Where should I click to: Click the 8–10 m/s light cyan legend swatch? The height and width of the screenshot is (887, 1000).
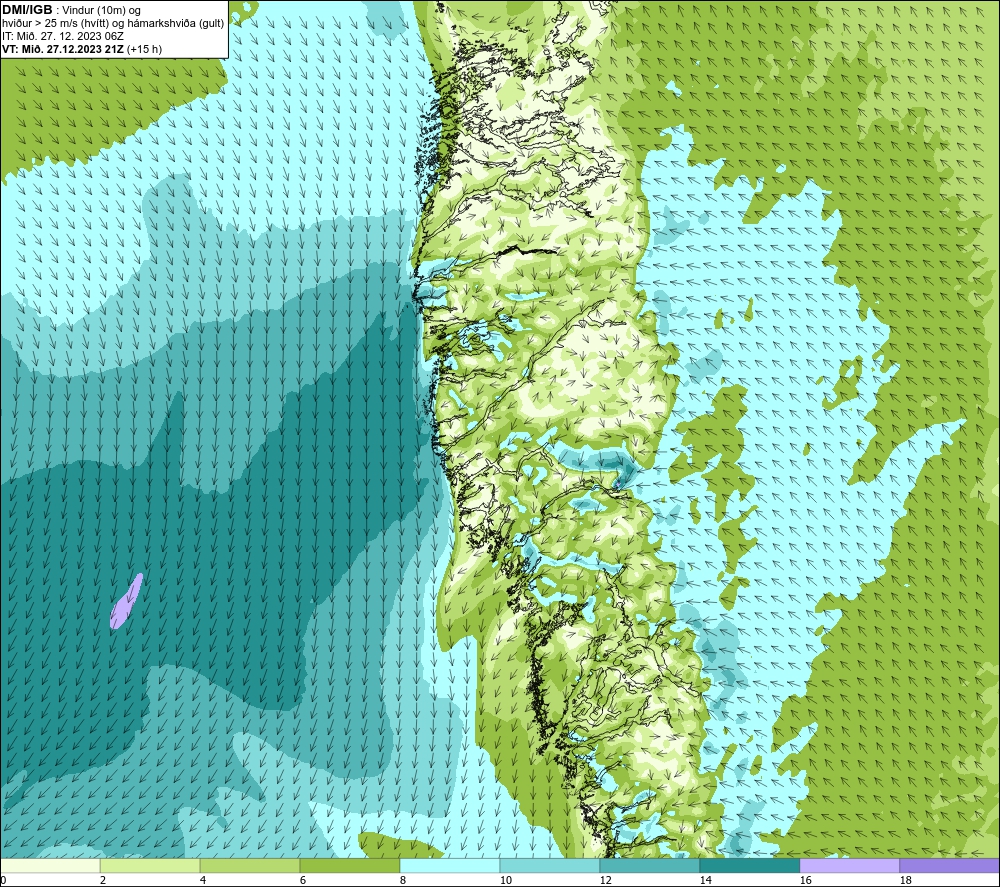click(450, 865)
